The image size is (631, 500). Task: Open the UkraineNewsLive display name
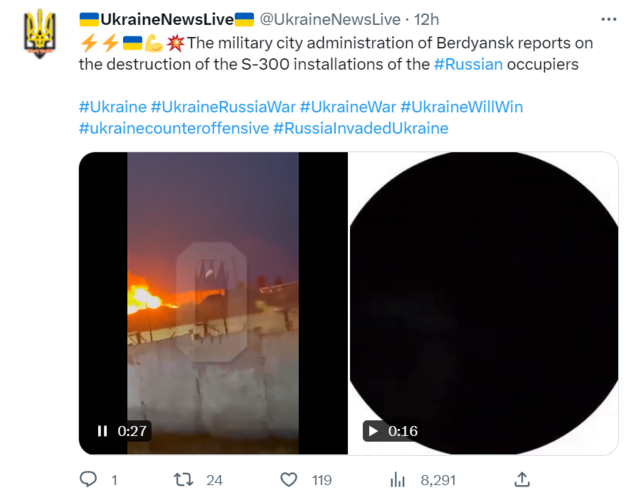(x=167, y=19)
